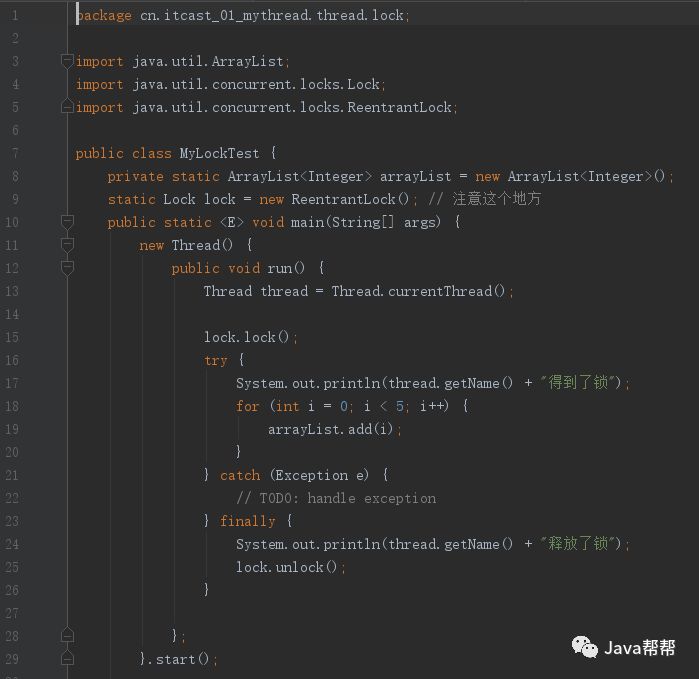This screenshot has width=699, height=679.
Task: Collapse the import block fold marker on line 3
Action: [x=67, y=60]
